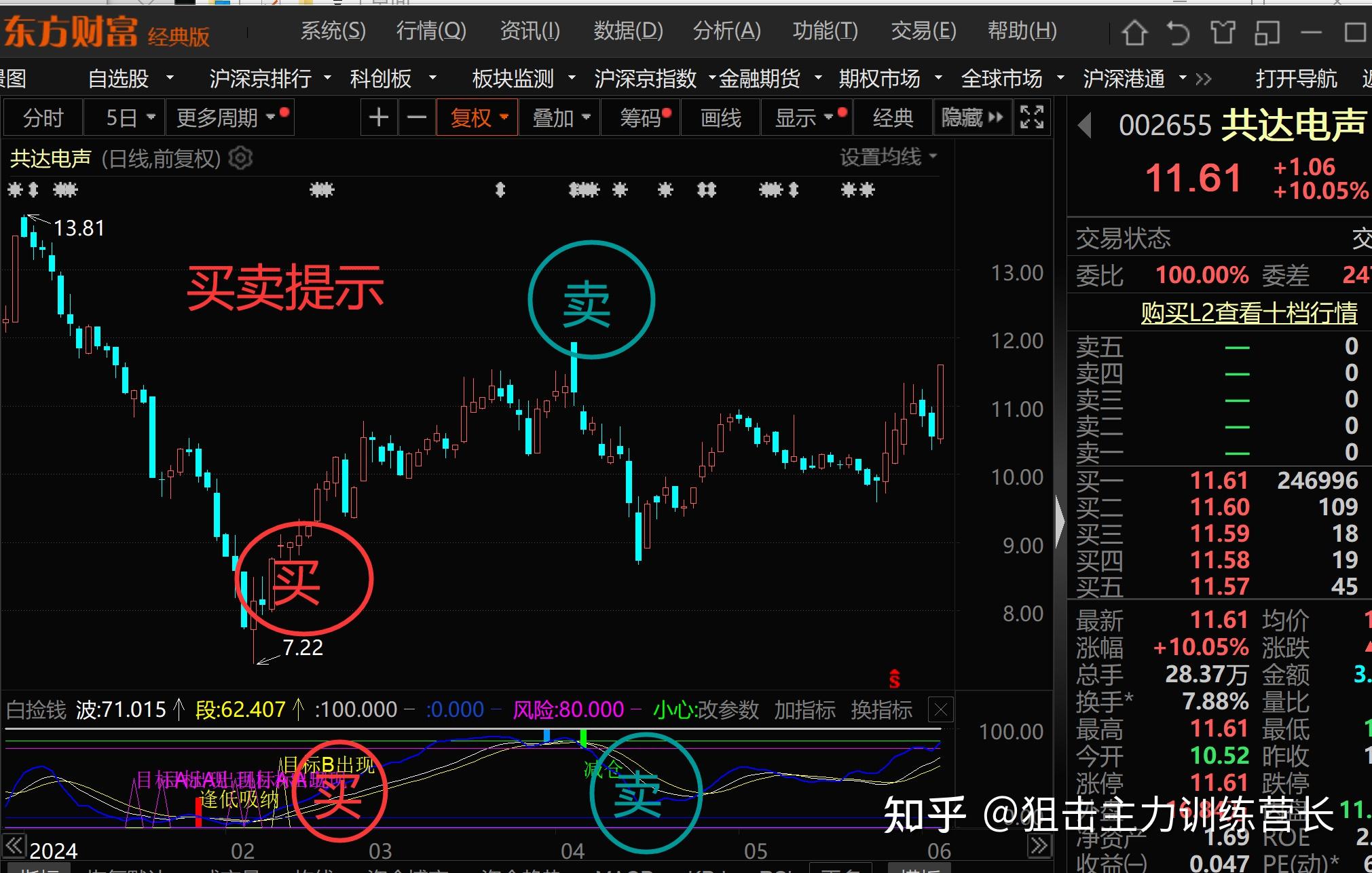Switch to 分时 view

click(43, 117)
